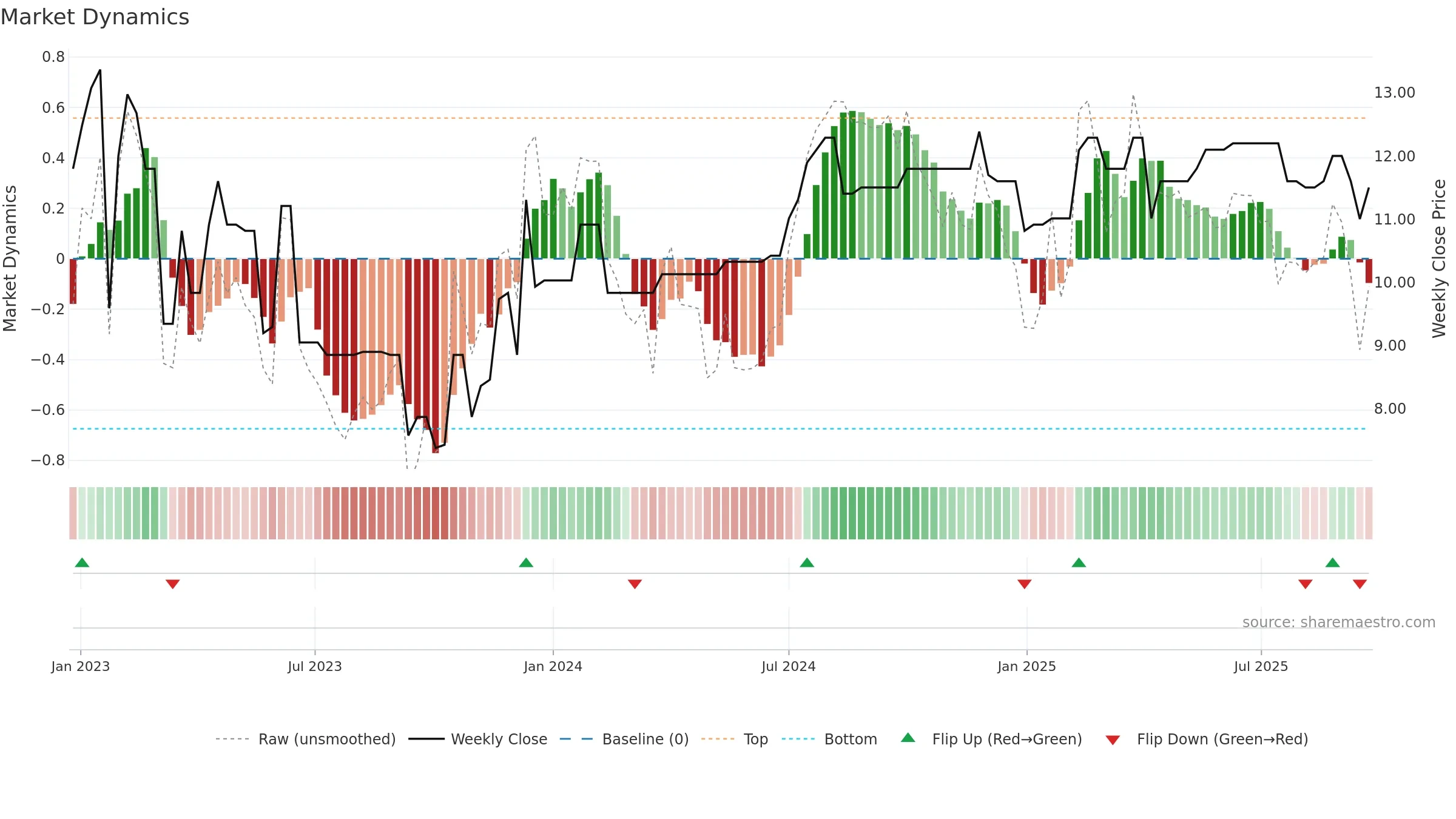Toggle the Weekly Close legend entry
Viewport: 1456px width, 819px height.
pos(477,739)
